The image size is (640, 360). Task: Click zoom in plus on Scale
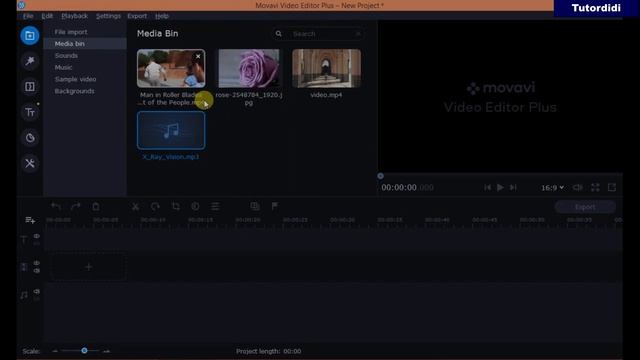click(107, 351)
